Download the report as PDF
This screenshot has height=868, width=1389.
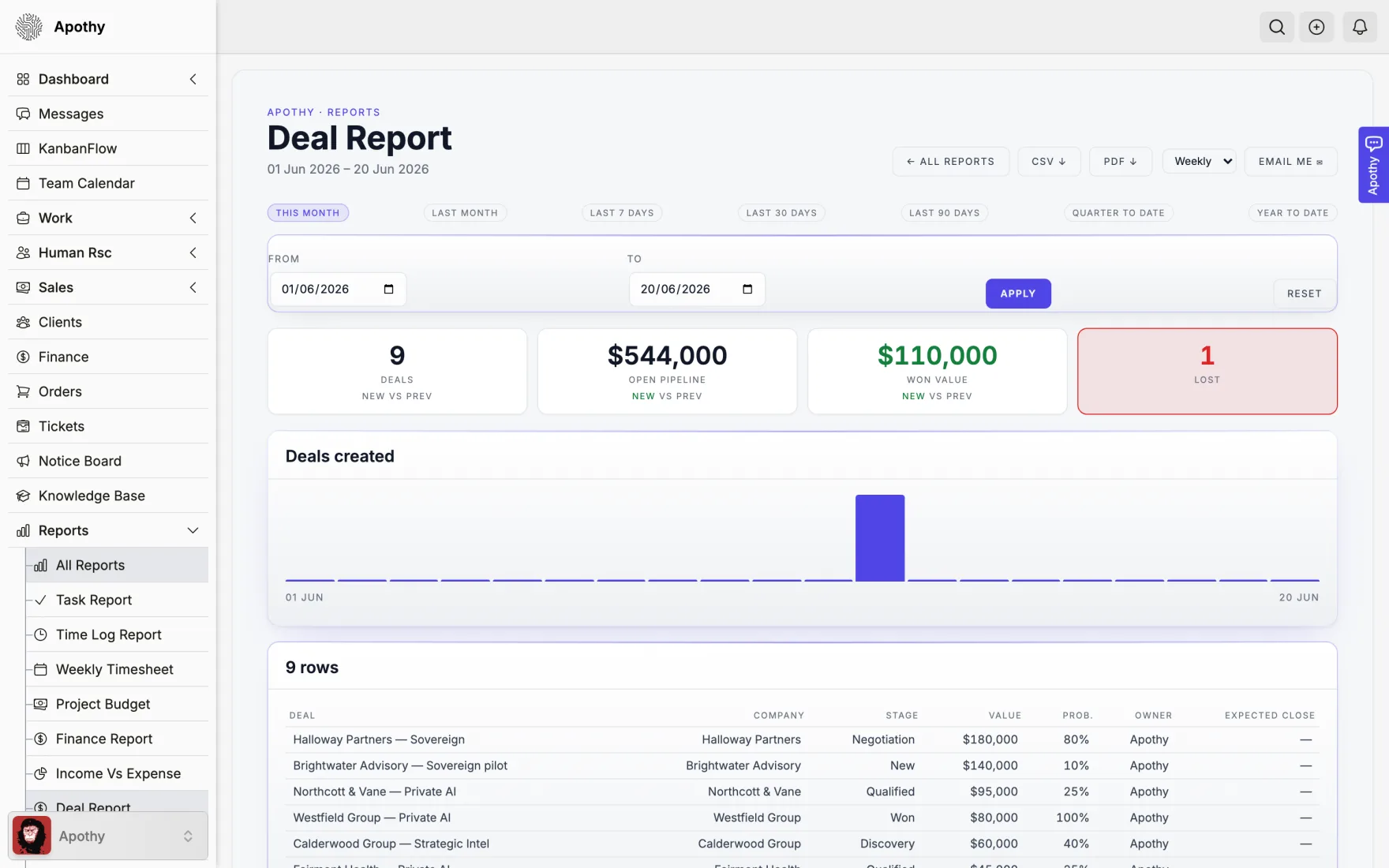pos(1121,161)
